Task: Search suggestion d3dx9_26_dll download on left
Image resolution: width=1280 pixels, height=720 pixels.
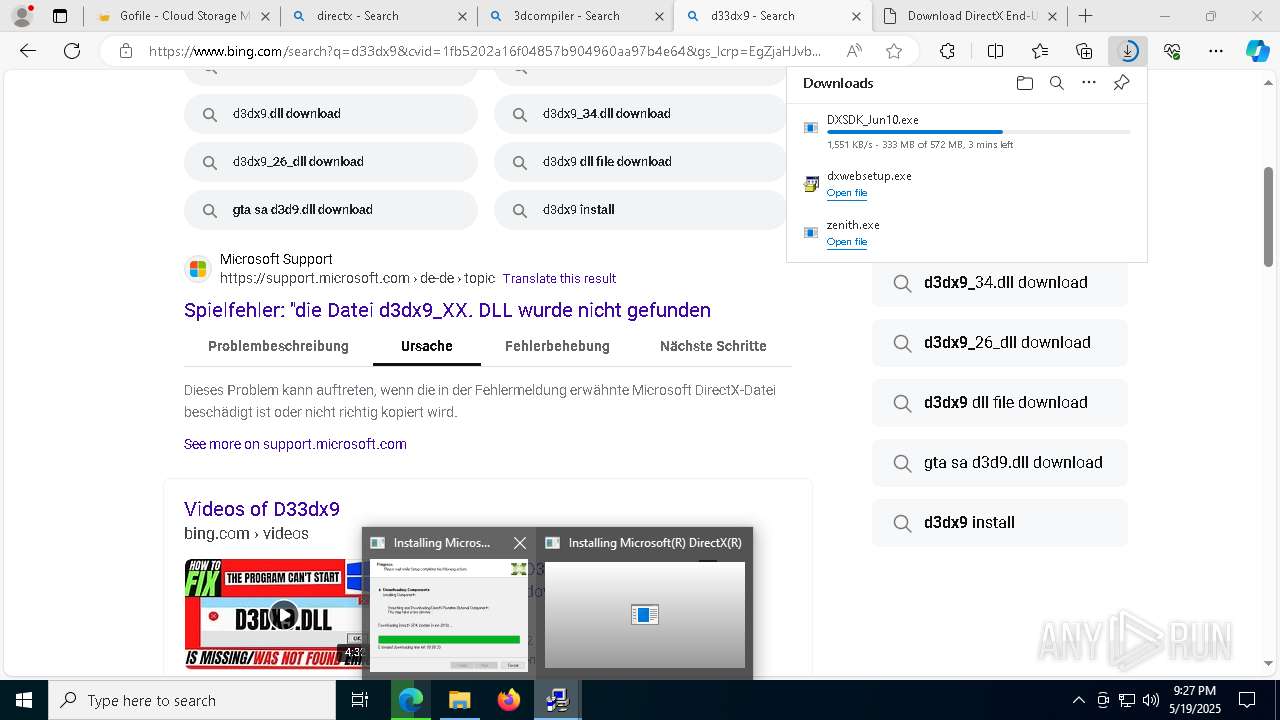Action: pyautogui.click(x=331, y=162)
